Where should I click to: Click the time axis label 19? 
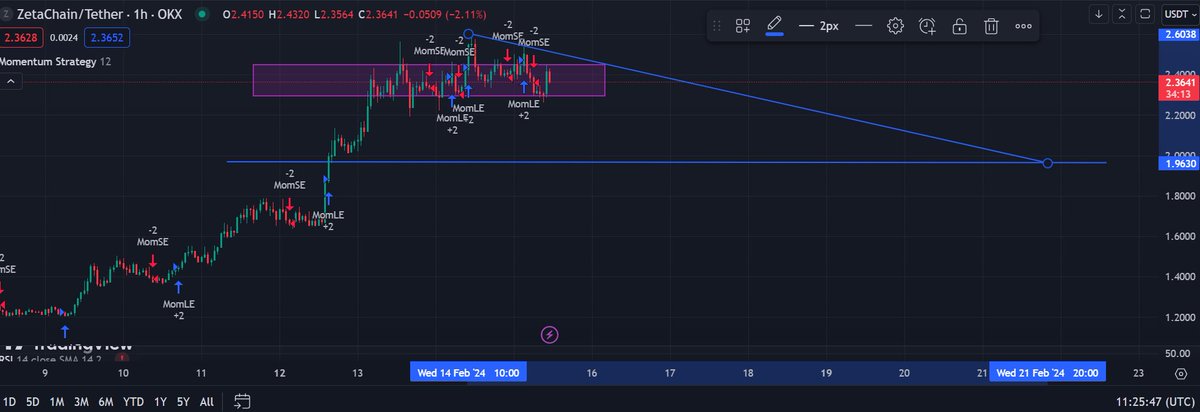click(826, 372)
